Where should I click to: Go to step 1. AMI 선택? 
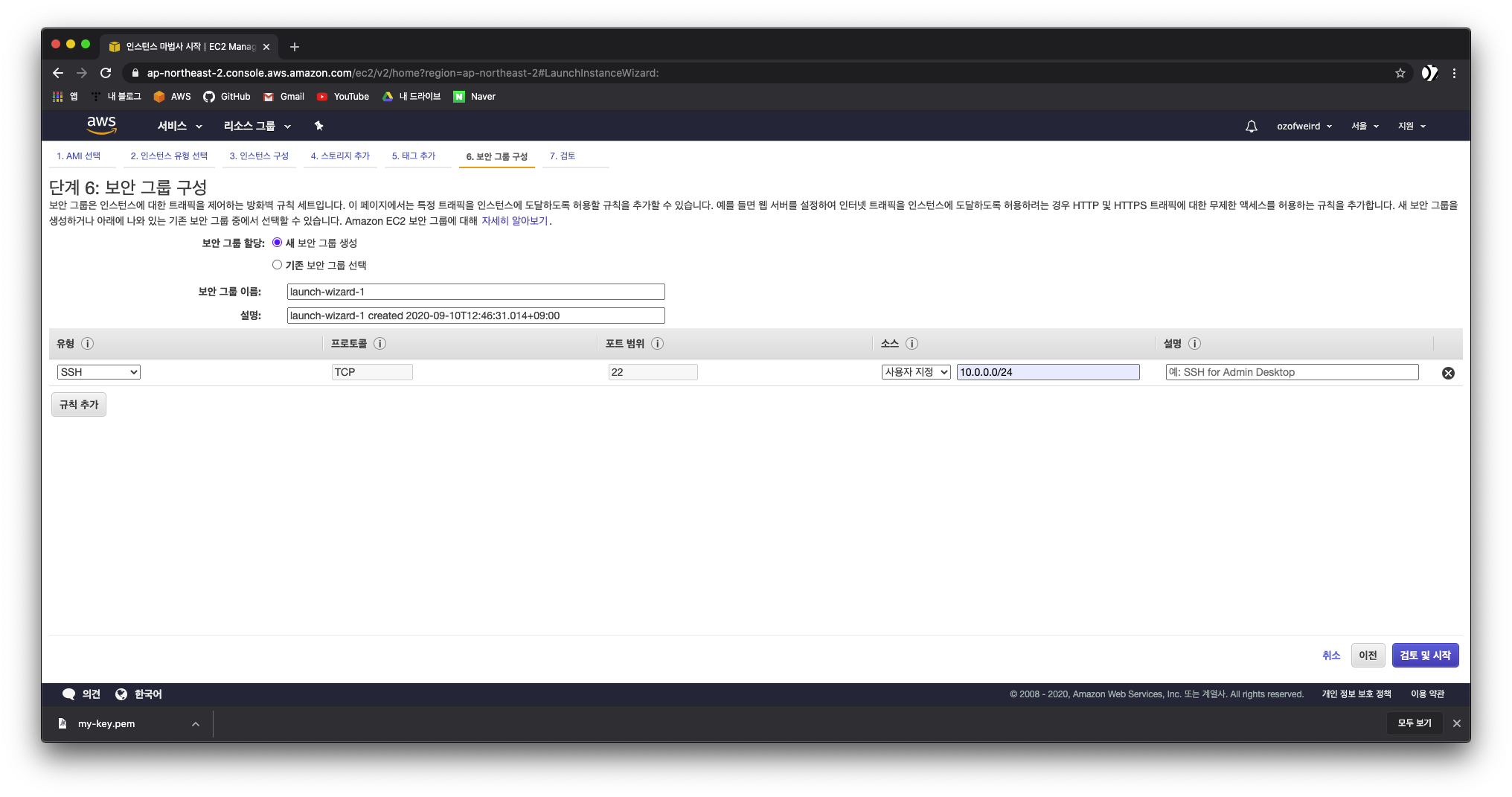pyautogui.click(x=79, y=156)
